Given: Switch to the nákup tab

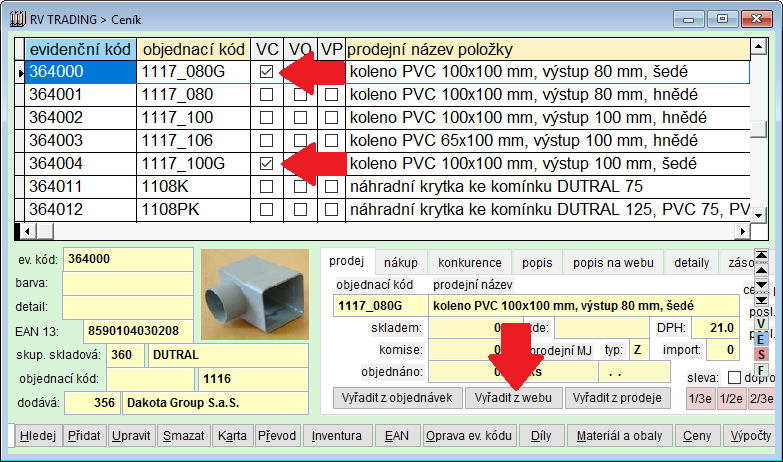Looking at the screenshot, I should click(x=401, y=262).
